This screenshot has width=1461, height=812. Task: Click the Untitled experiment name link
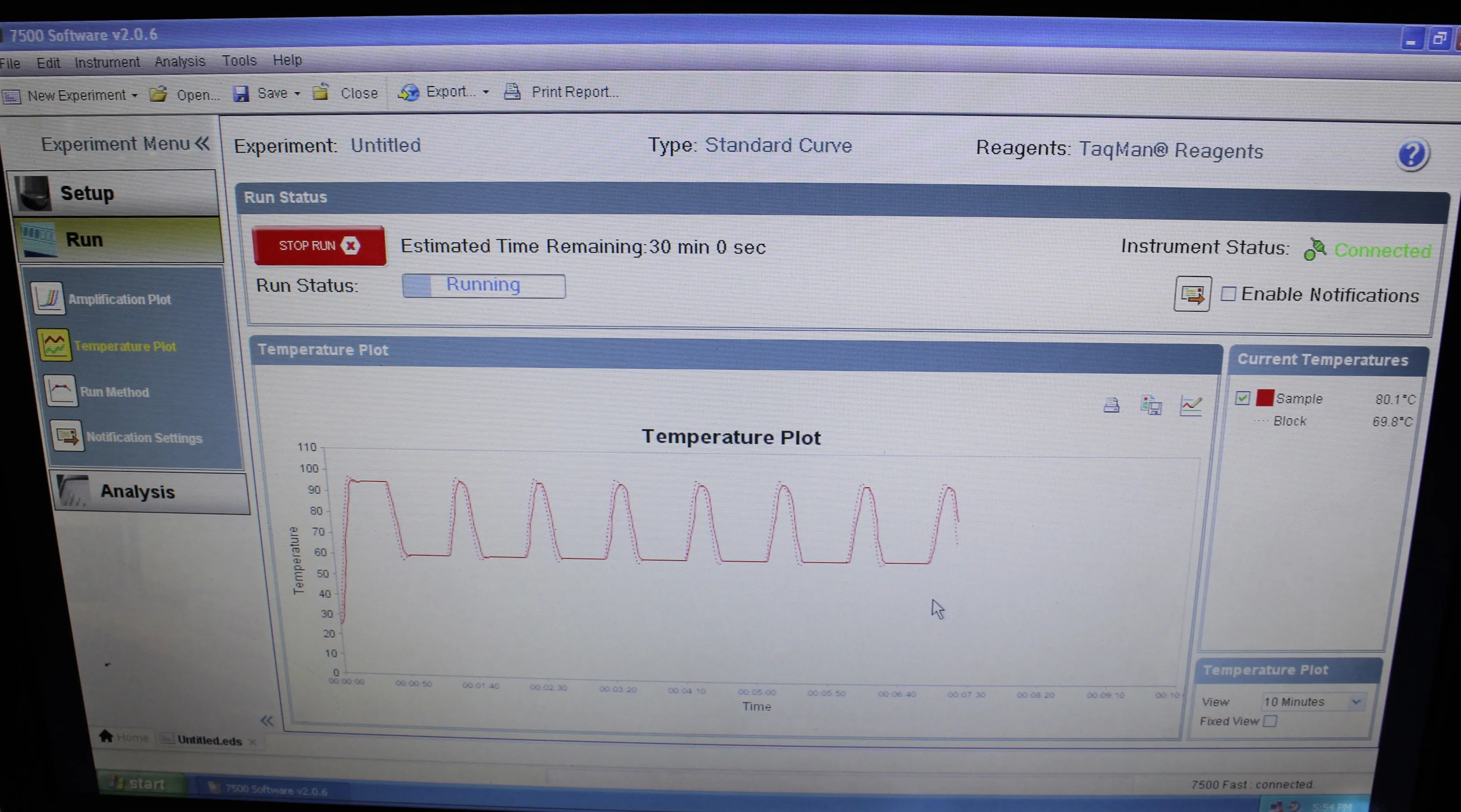(x=386, y=145)
